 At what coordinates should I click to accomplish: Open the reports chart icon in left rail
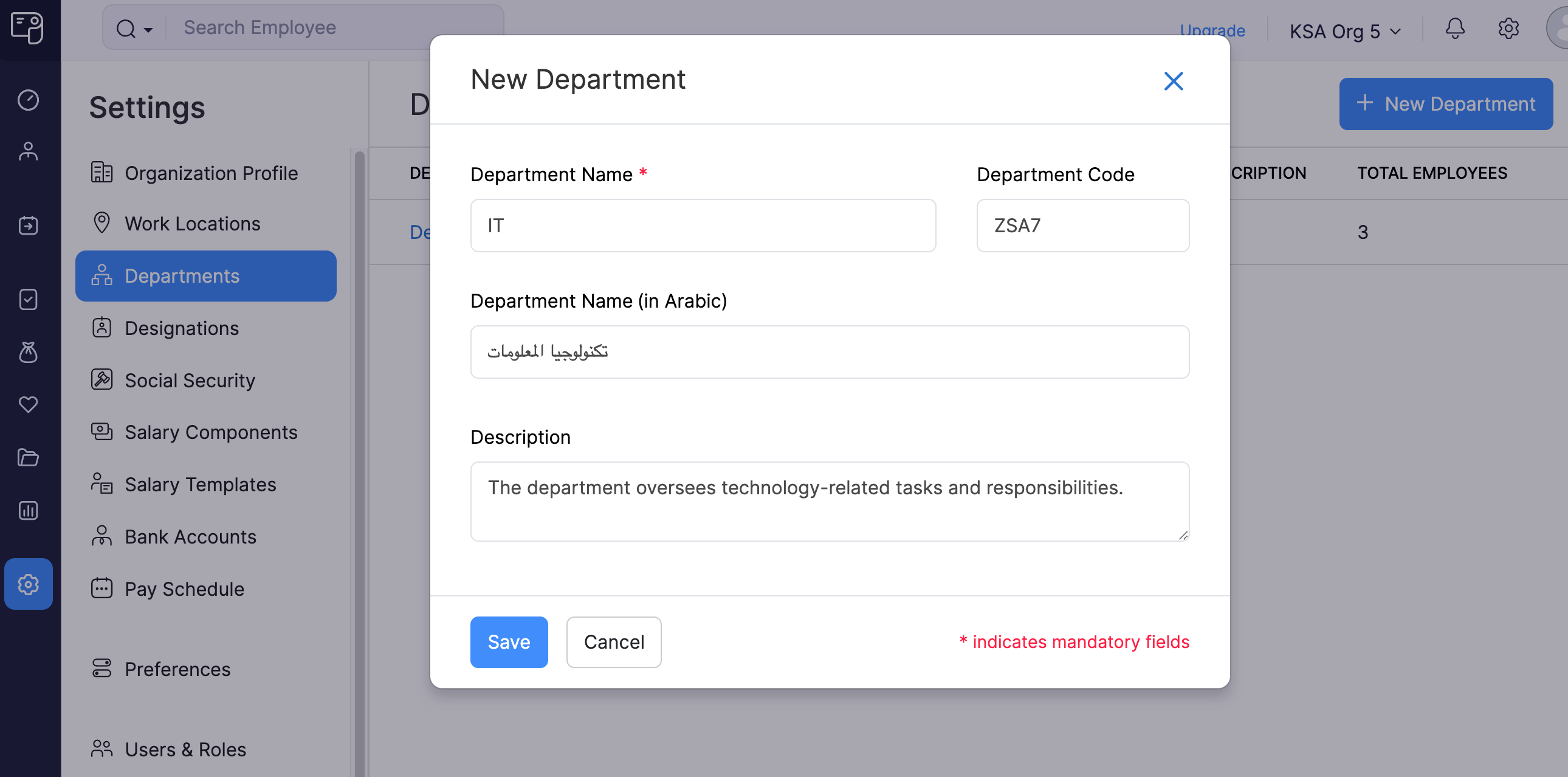(x=28, y=510)
